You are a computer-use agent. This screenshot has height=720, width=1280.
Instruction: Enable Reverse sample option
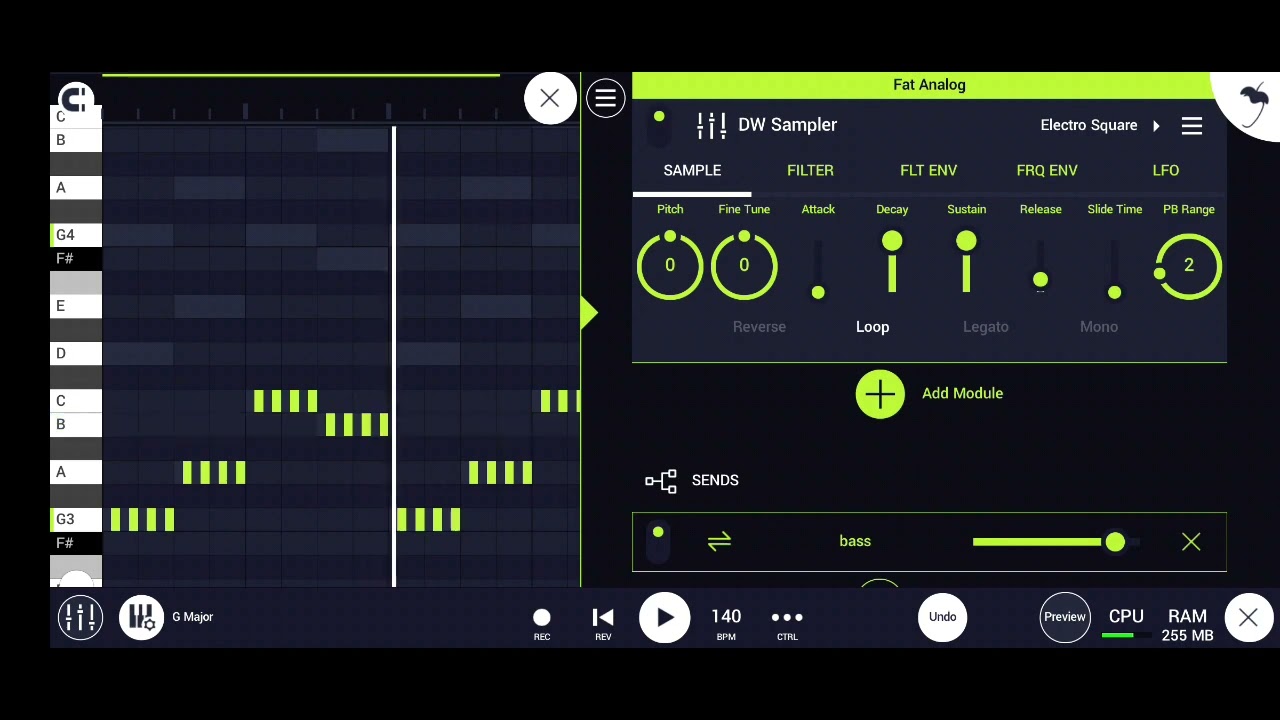point(759,327)
